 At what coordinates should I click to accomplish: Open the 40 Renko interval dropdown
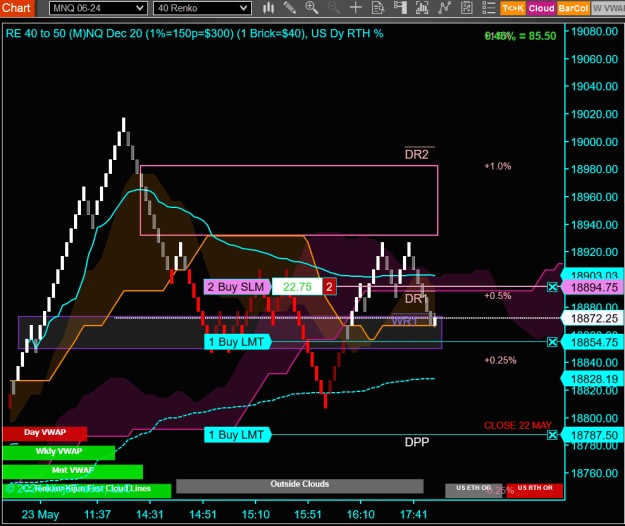(x=202, y=8)
